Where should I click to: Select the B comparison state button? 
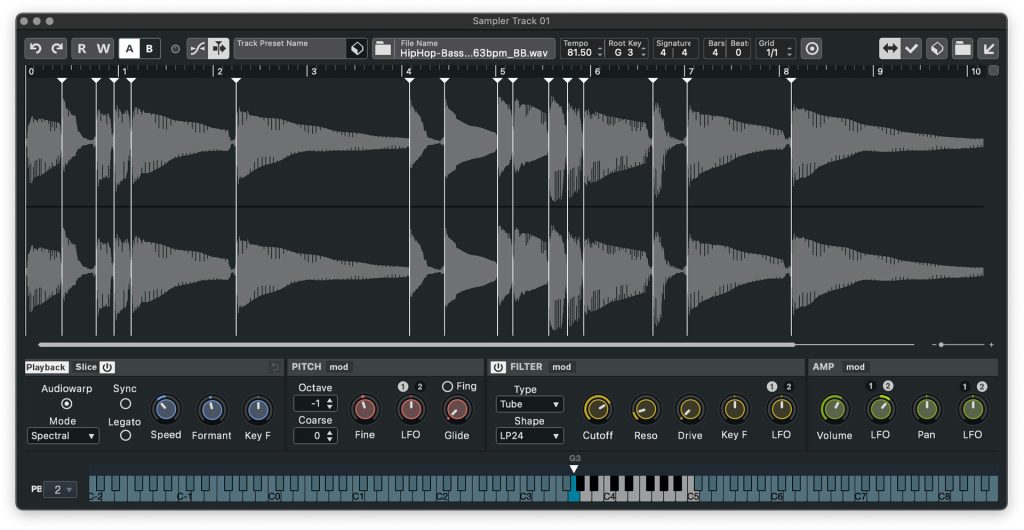click(149, 48)
